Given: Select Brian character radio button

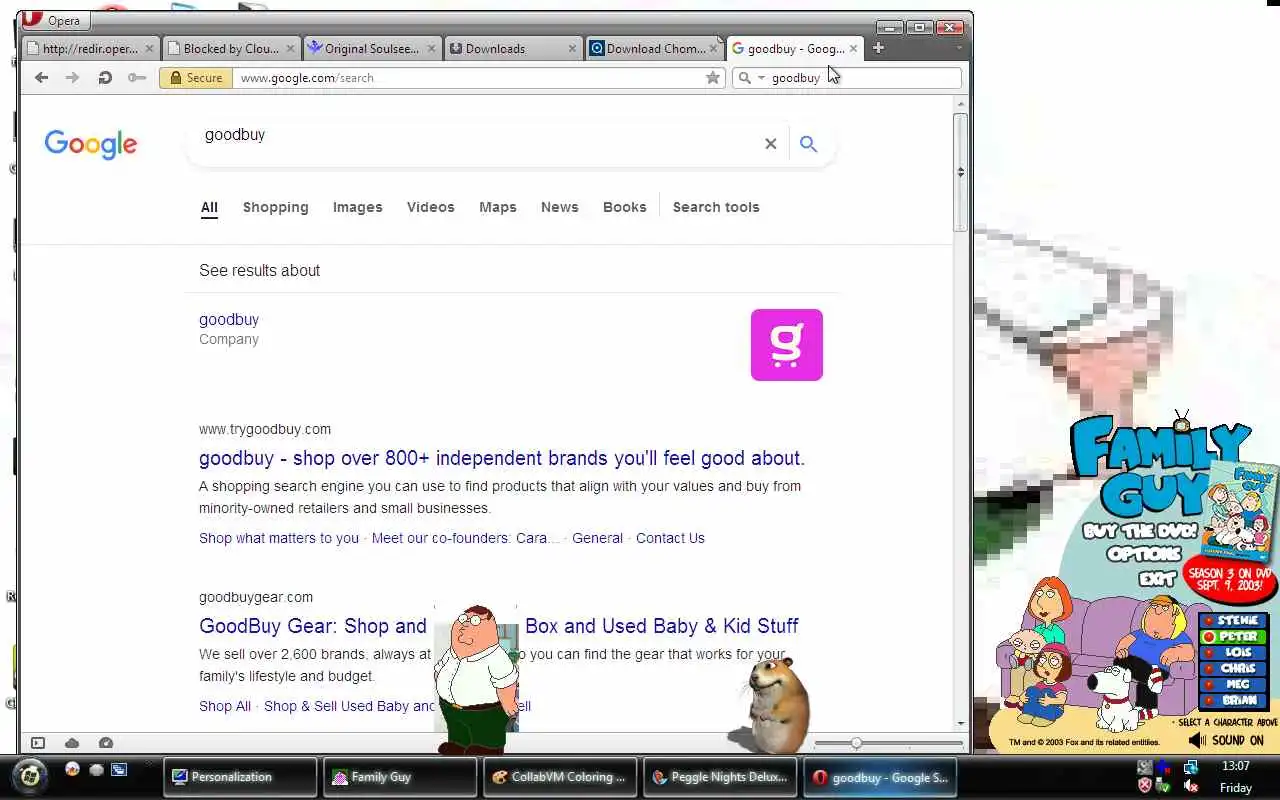Looking at the screenshot, I should coord(1209,701).
